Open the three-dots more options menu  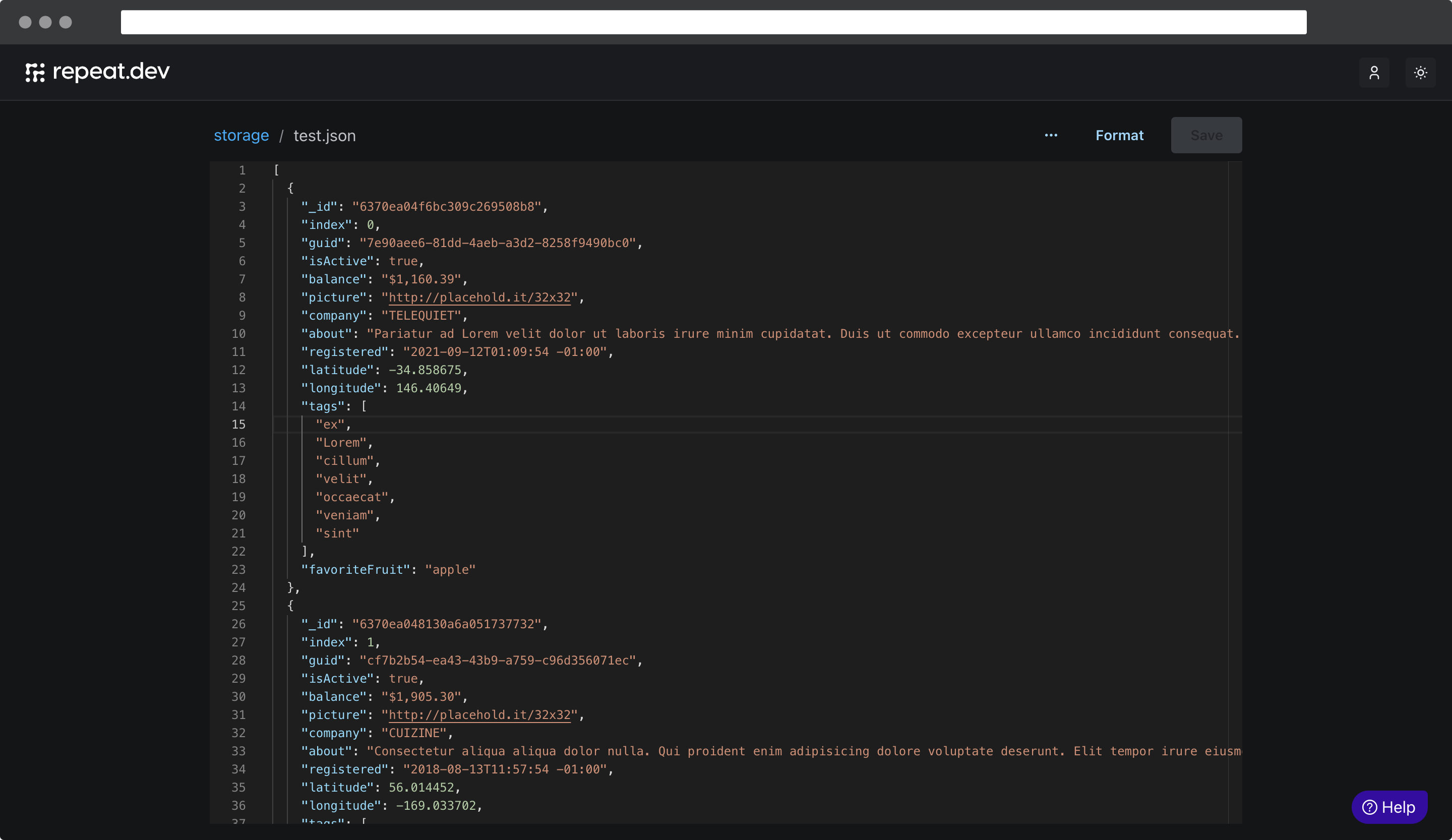(1050, 136)
